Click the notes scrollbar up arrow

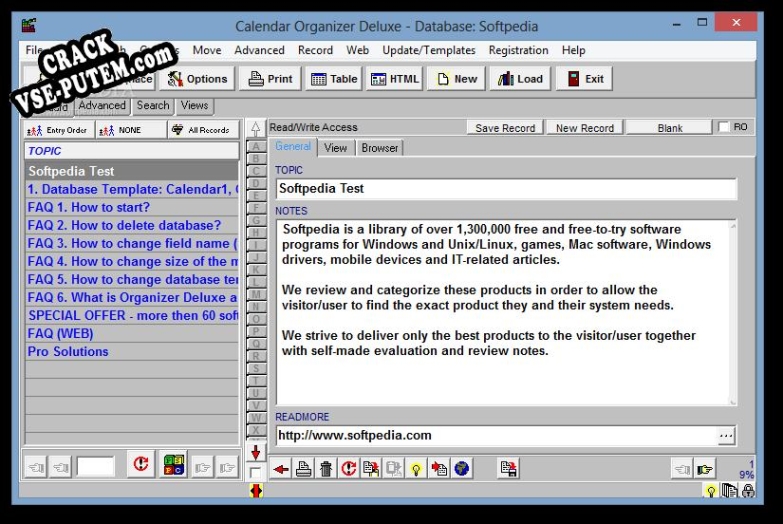(733, 226)
